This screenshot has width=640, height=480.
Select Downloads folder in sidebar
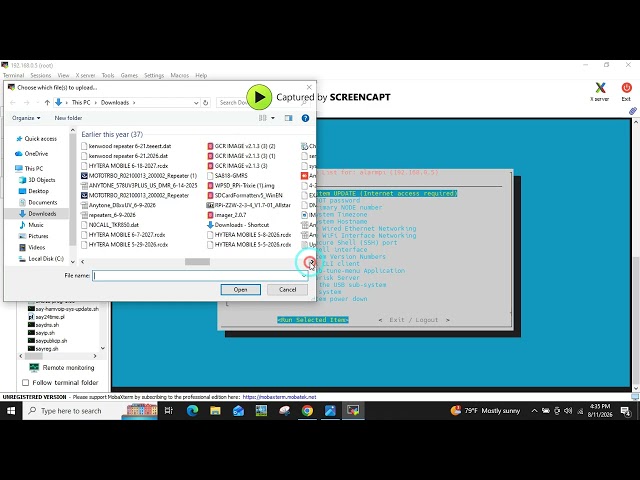(38, 213)
